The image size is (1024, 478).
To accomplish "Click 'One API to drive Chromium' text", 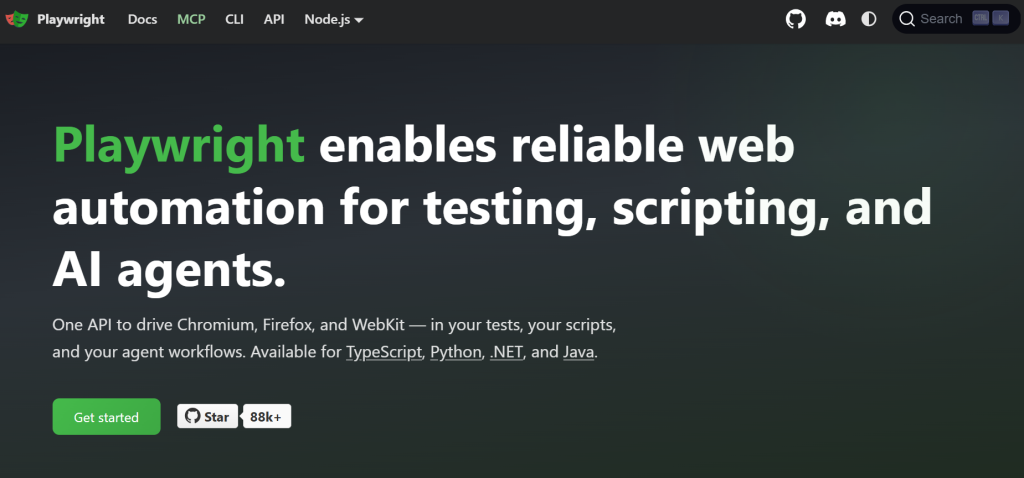I will tap(155, 325).
